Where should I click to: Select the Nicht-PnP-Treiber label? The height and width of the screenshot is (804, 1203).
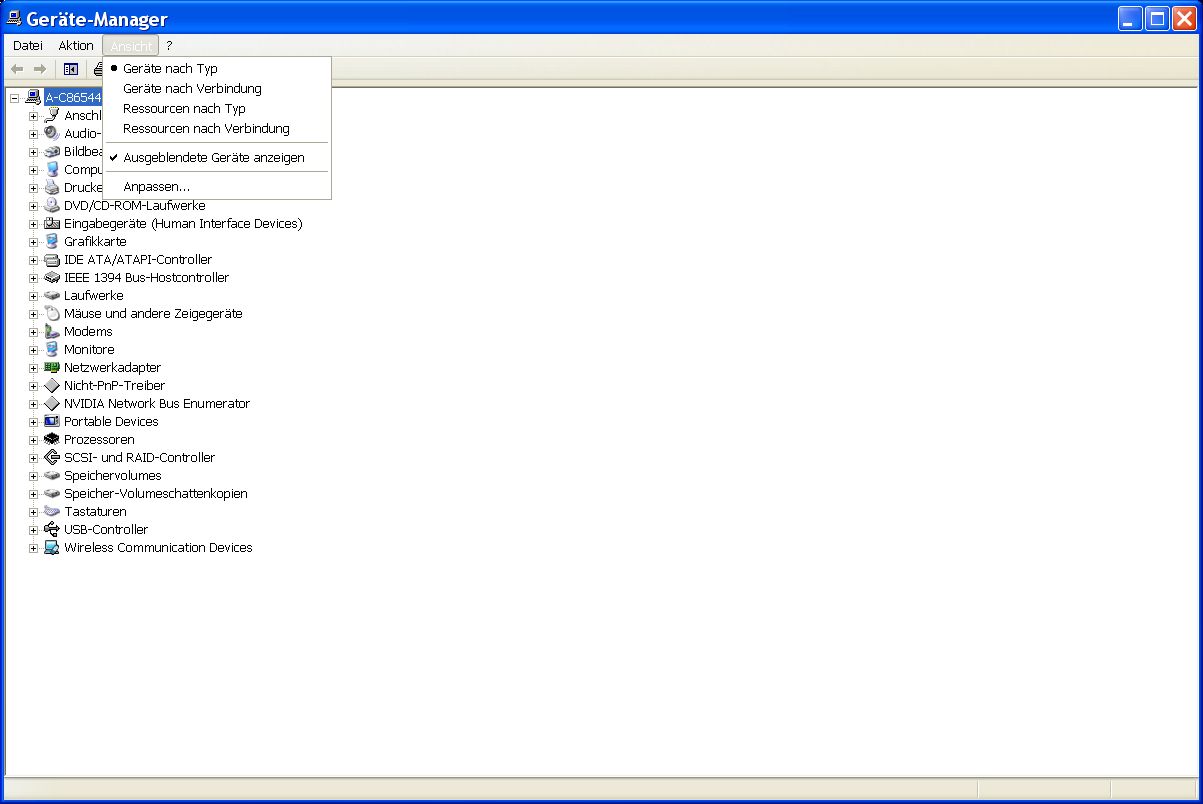114,385
